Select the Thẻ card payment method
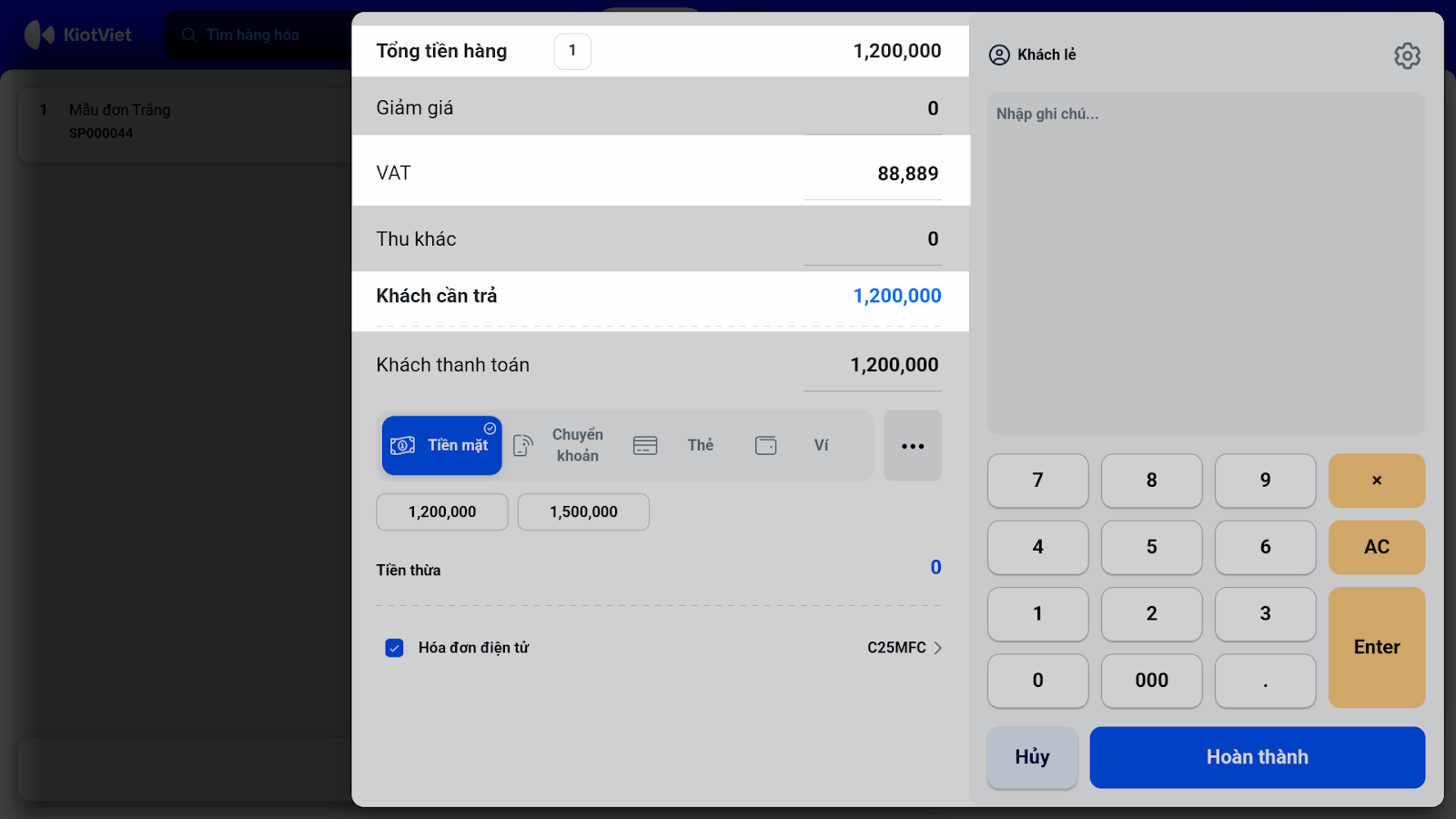 point(673,445)
